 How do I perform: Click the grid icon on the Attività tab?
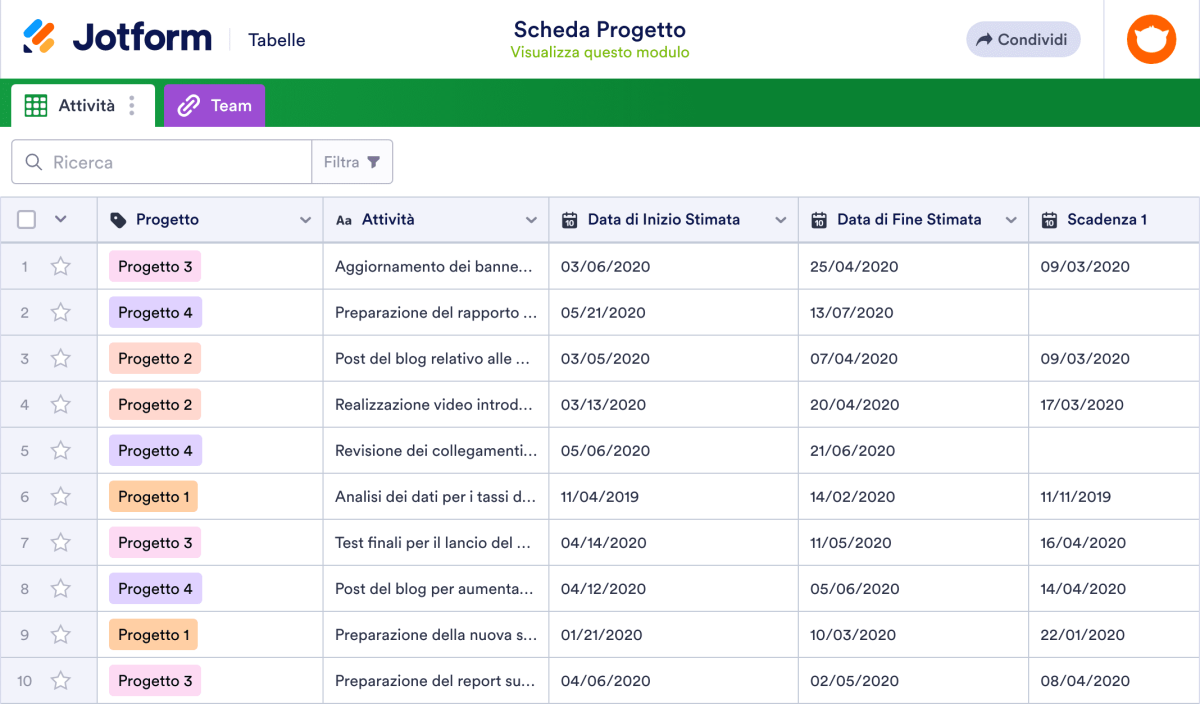coord(34,105)
